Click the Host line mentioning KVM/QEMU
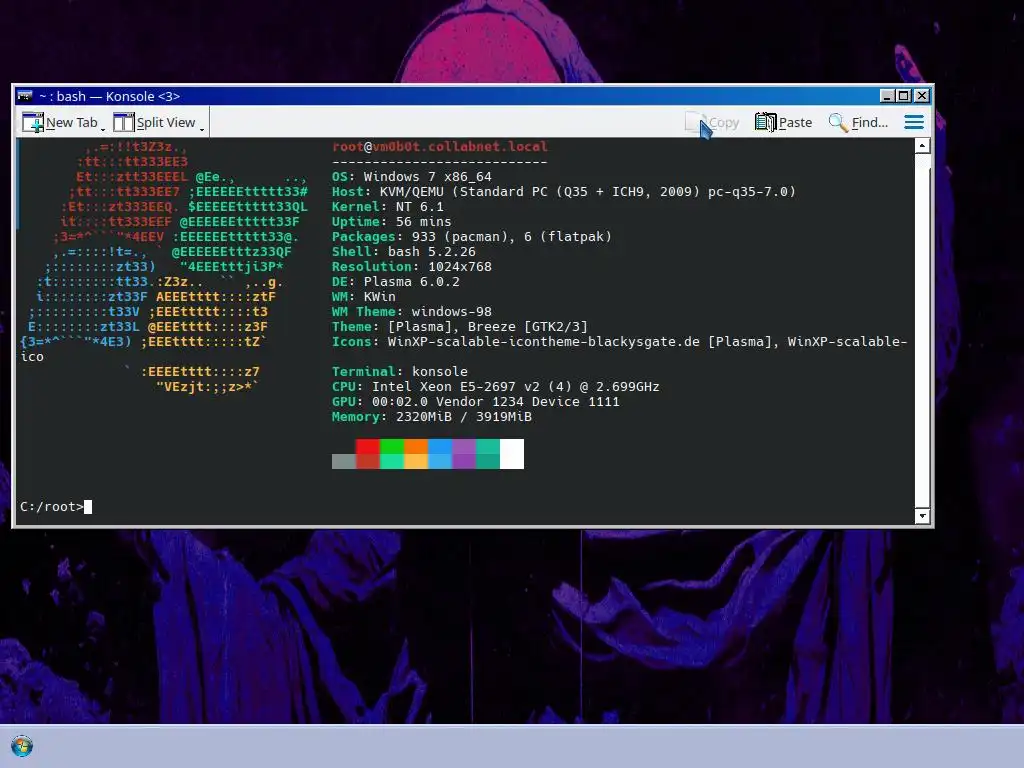The width and height of the screenshot is (1024, 768). coord(564,191)
